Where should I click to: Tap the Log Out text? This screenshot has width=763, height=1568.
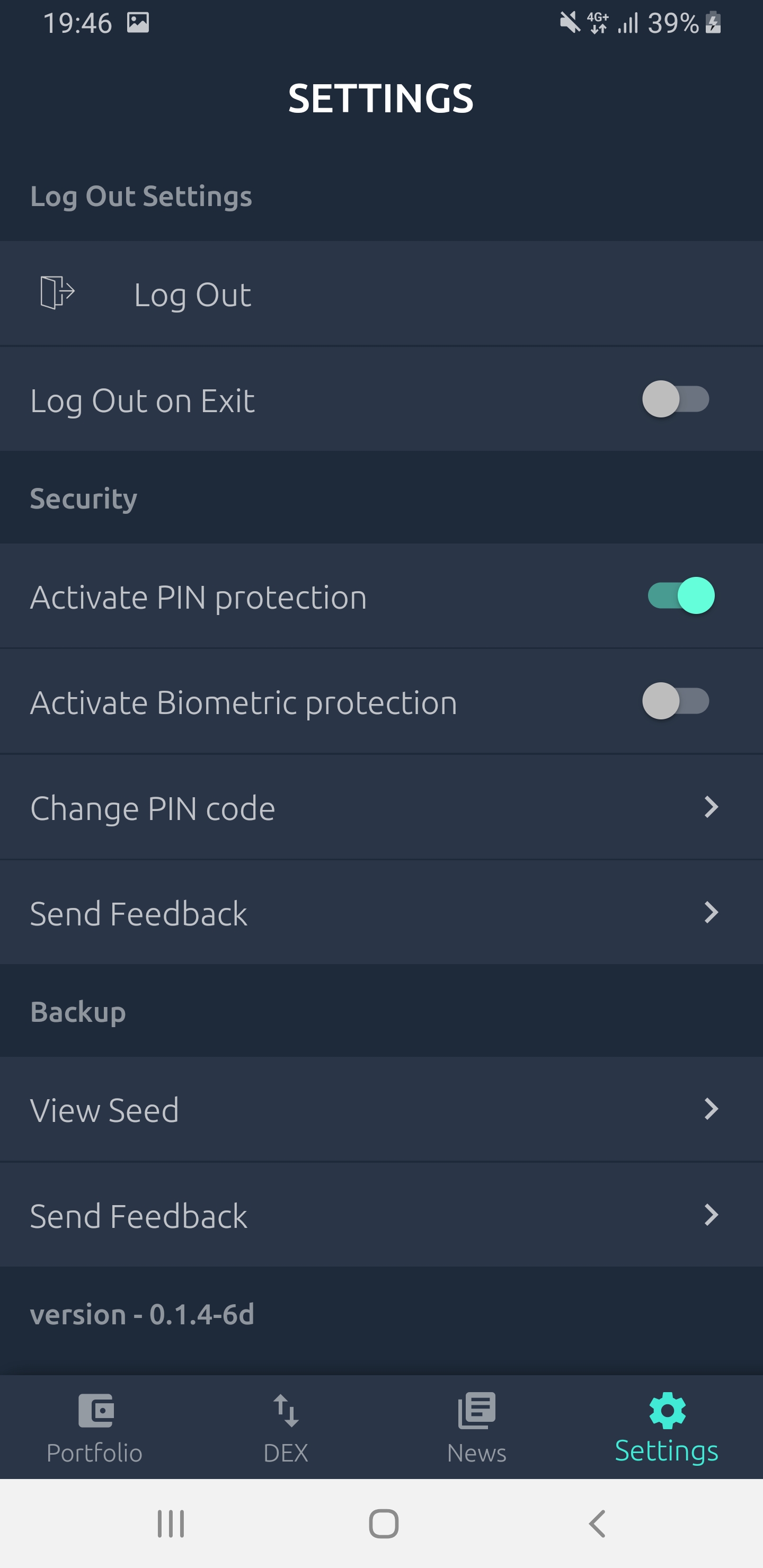pyautogui.click(x=192, y=295)
